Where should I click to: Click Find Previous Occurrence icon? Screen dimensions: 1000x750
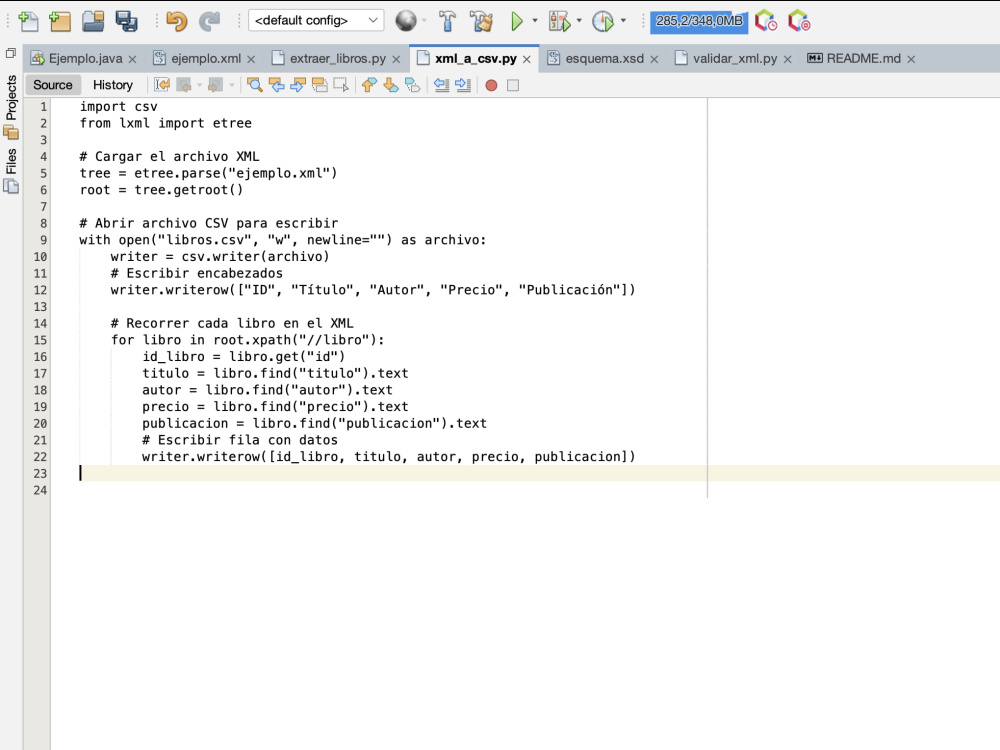tap(276, 85)
